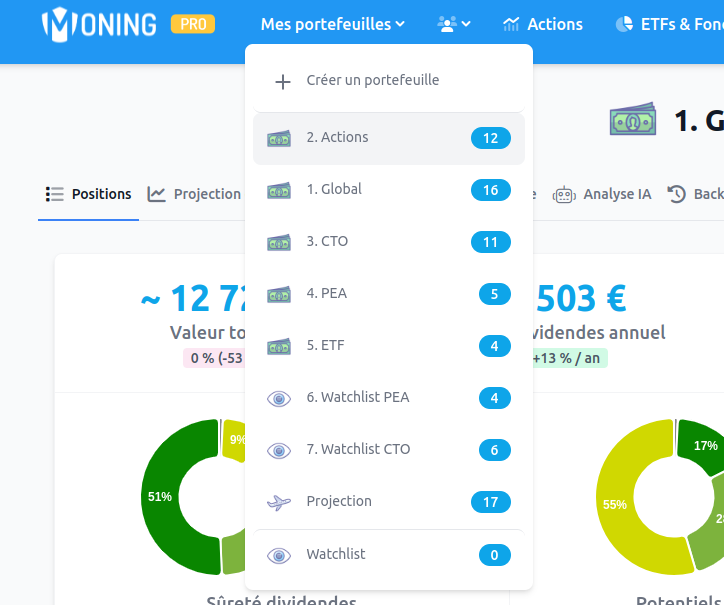Click the 17% green donut segment

pos(705,446)
